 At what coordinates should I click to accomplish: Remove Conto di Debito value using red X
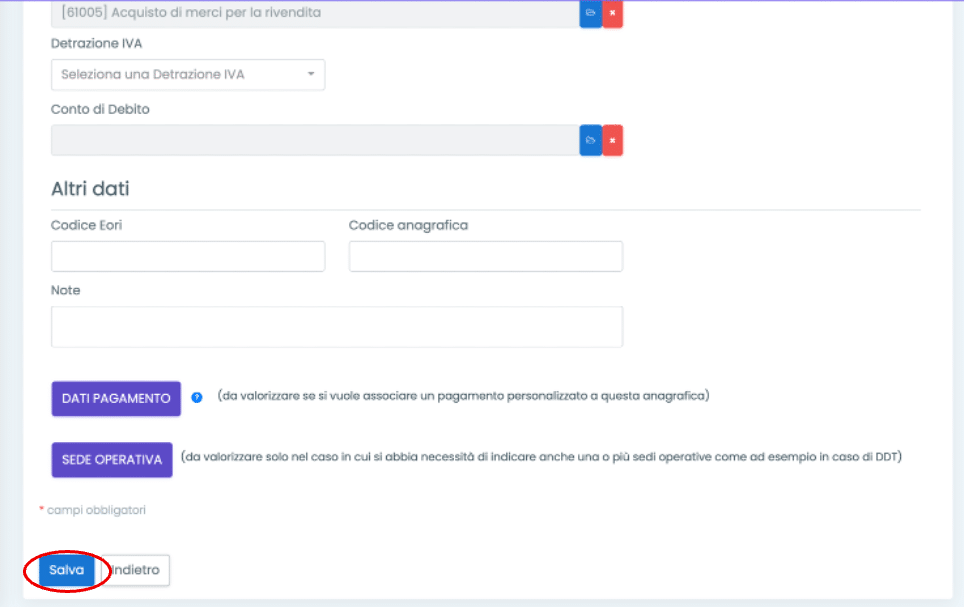[x=612, y=140]
